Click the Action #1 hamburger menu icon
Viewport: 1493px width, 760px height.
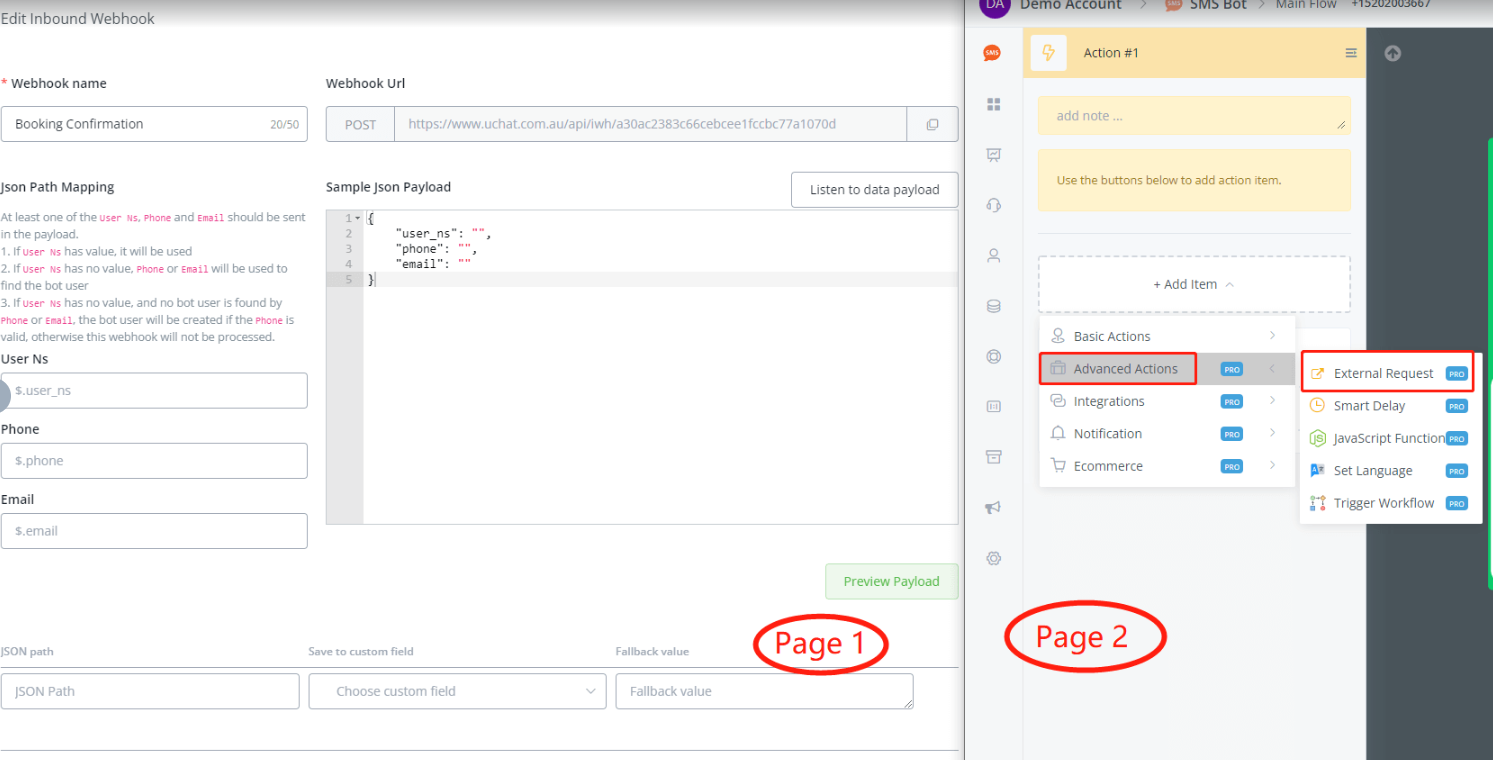click(1350, 53)
